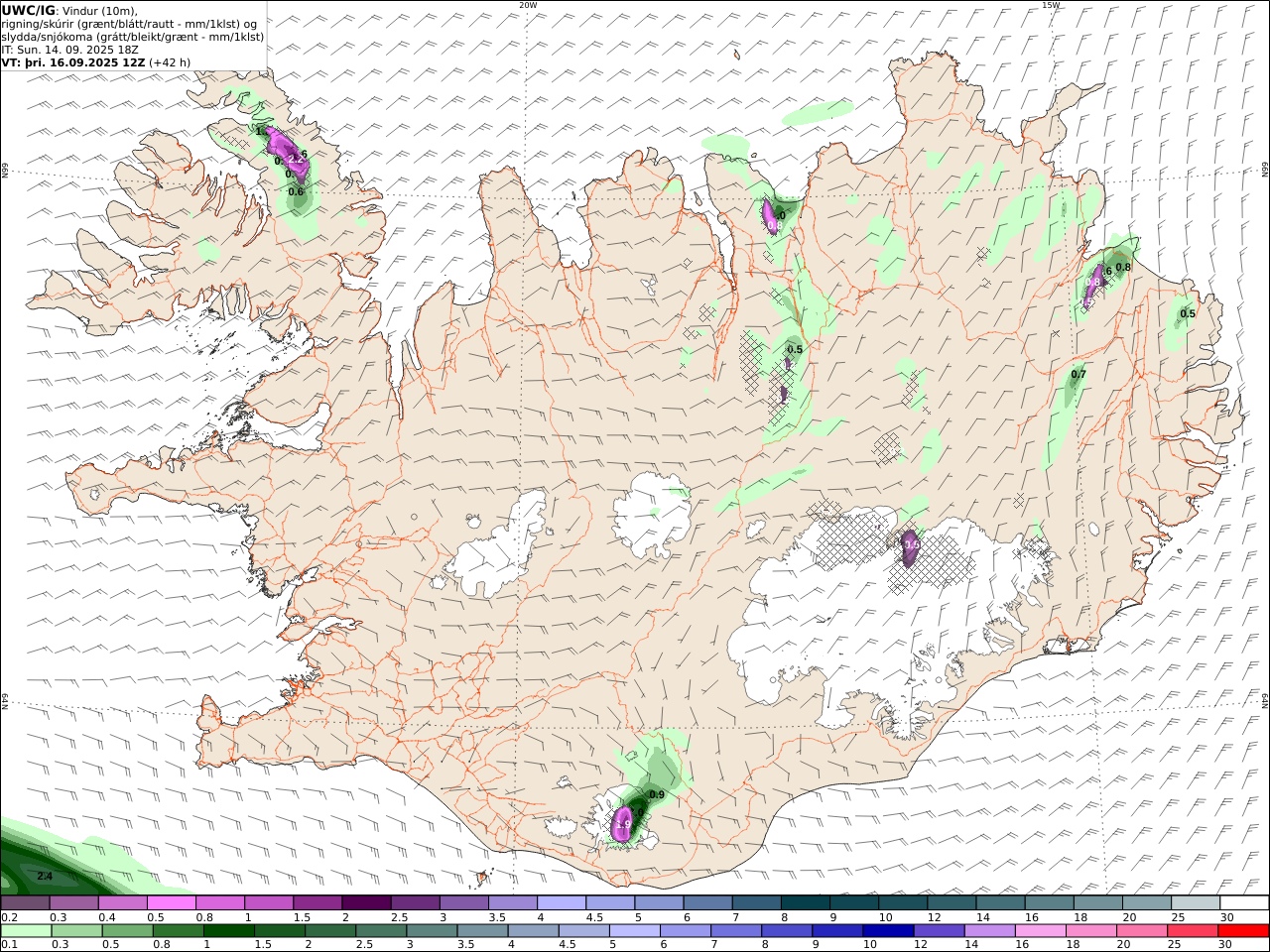Pick upper legend swatch between 1 and 1.5

click(268, 903)
